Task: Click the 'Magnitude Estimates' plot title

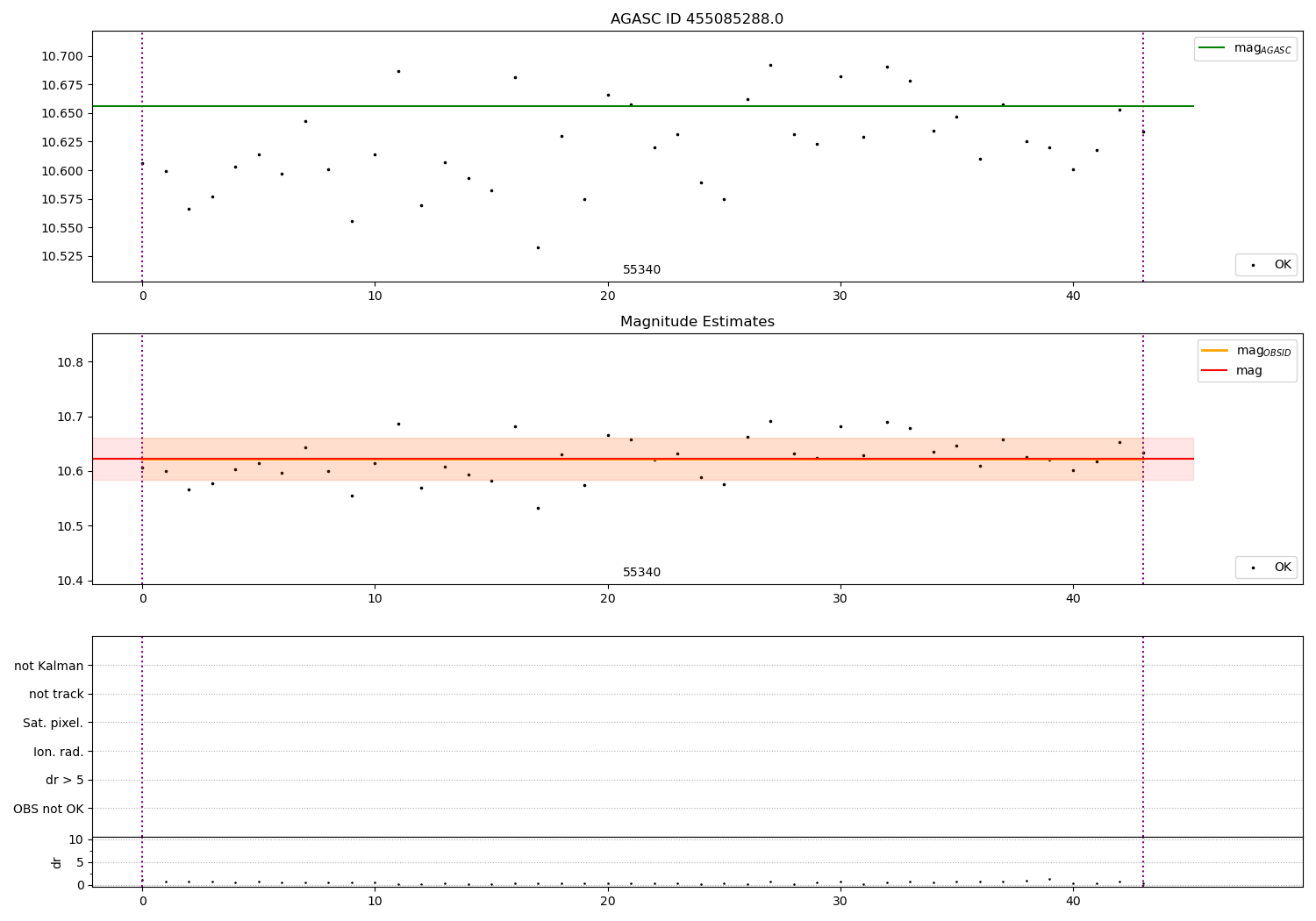Action: 697,321
